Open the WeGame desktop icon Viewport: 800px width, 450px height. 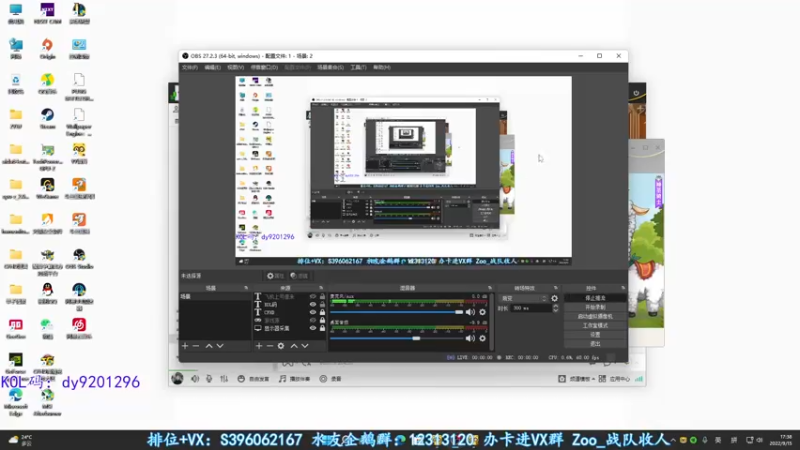point(47,188)
